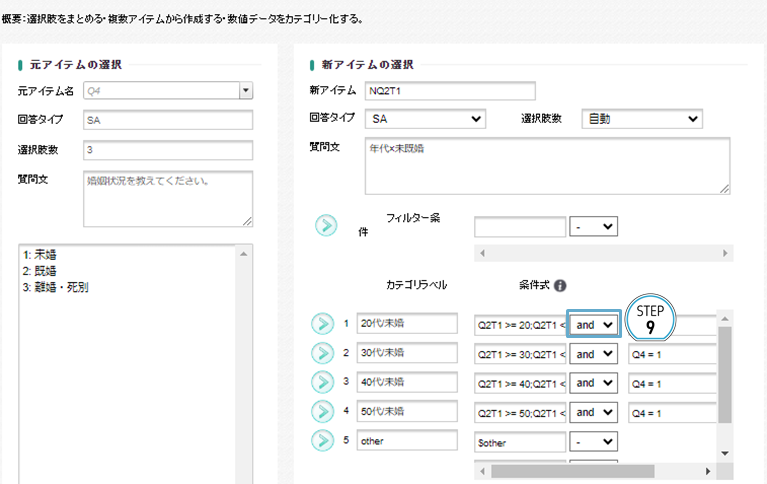
Task: Open the filter condition operator dropdown
Action: (x=594, y=227)
